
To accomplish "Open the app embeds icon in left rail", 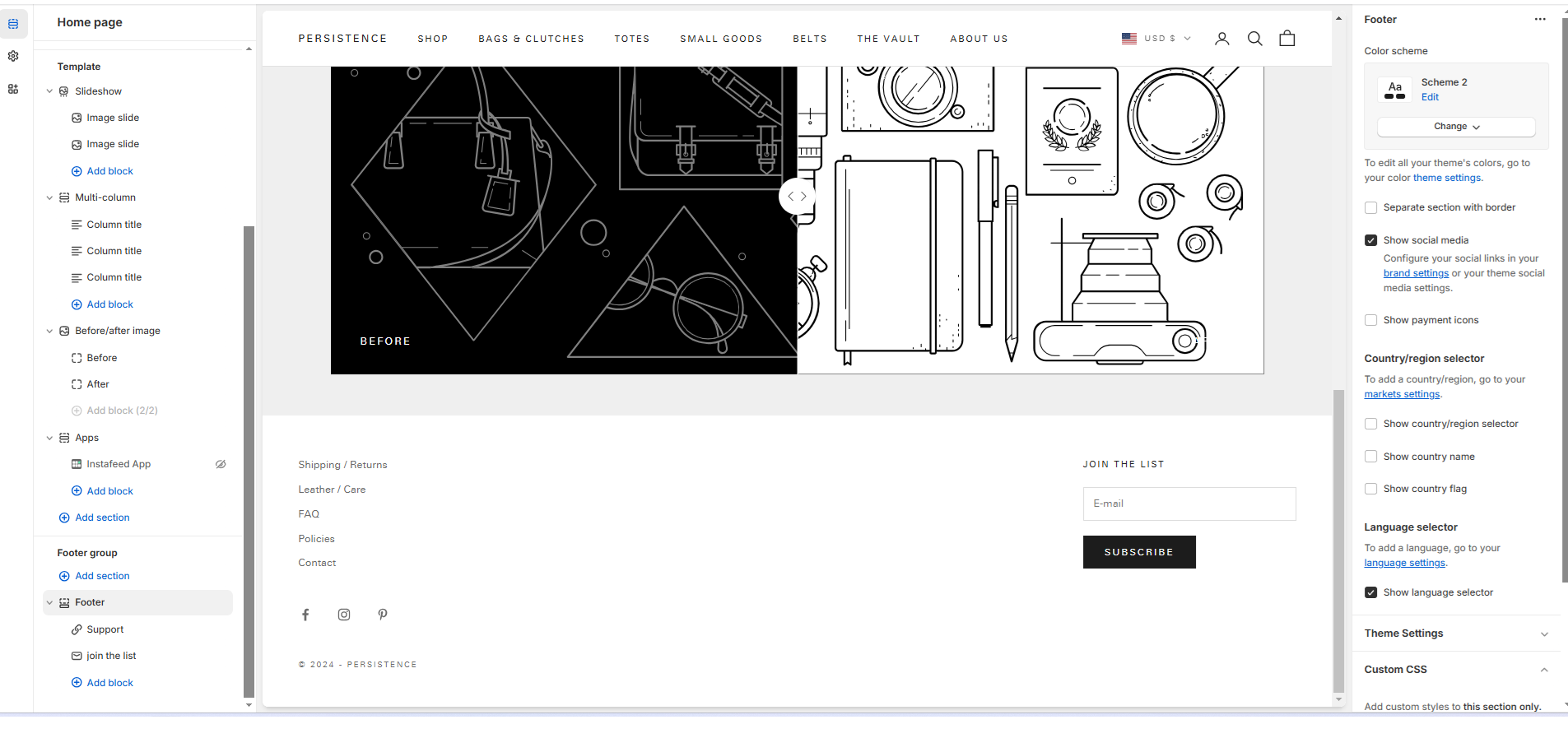I will tap(13, 89).
